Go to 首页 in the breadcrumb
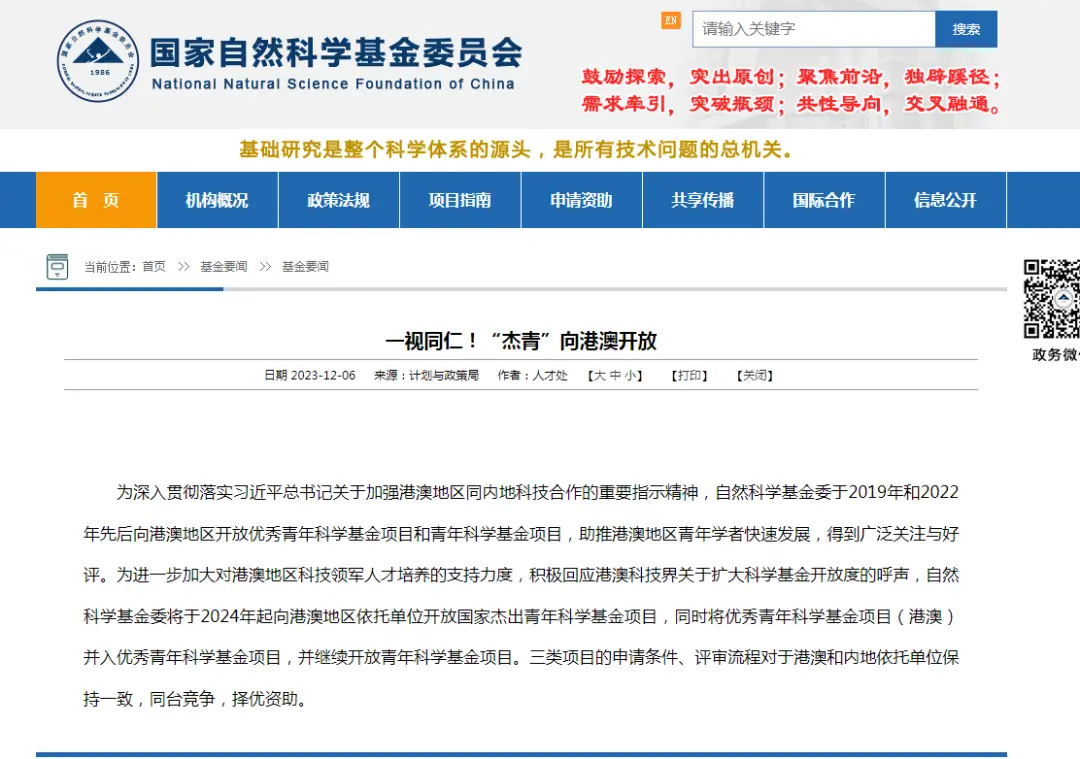Viewport: 1080px width, 759px height. (154, 267)
